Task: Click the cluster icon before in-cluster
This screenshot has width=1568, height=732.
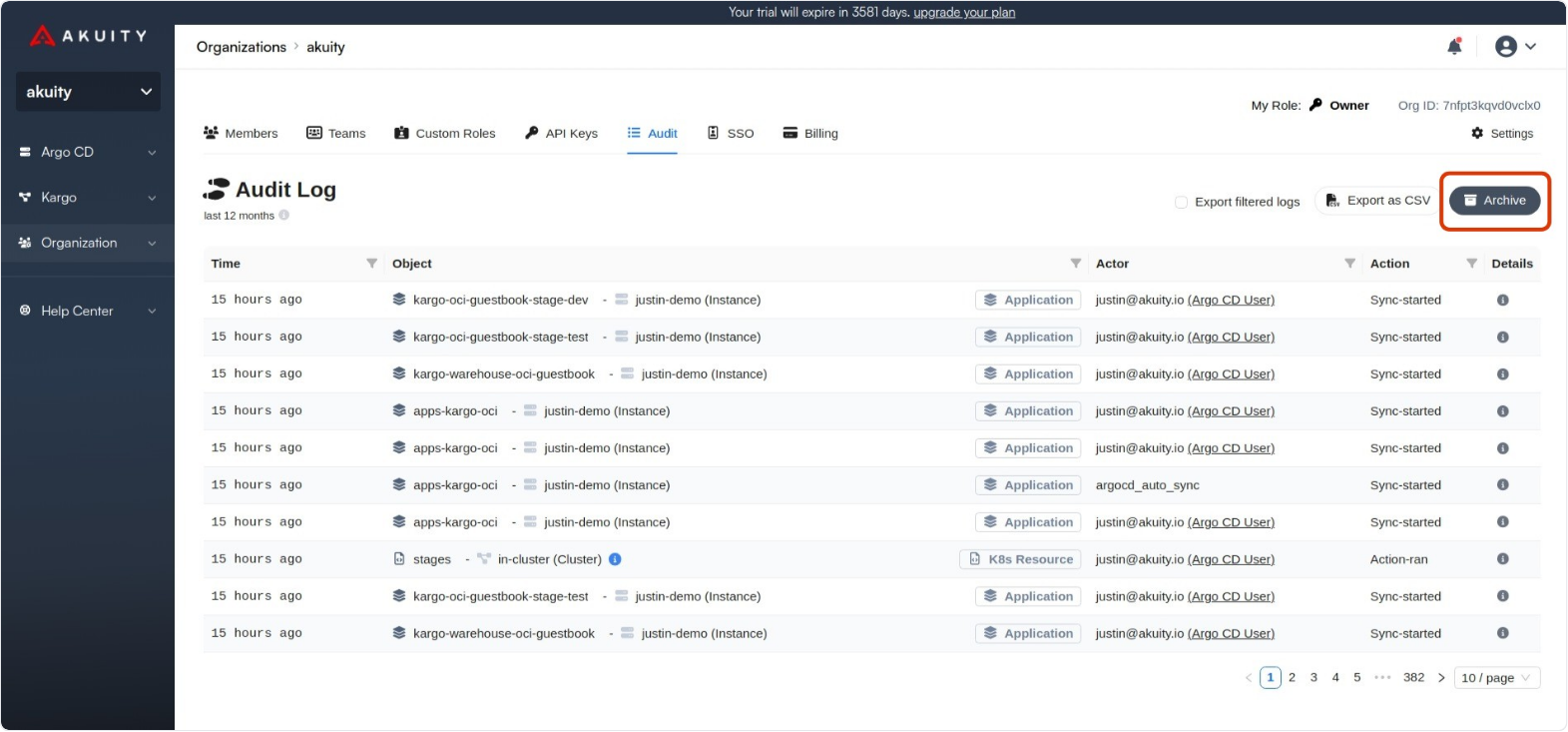Action: coord(484,559)
